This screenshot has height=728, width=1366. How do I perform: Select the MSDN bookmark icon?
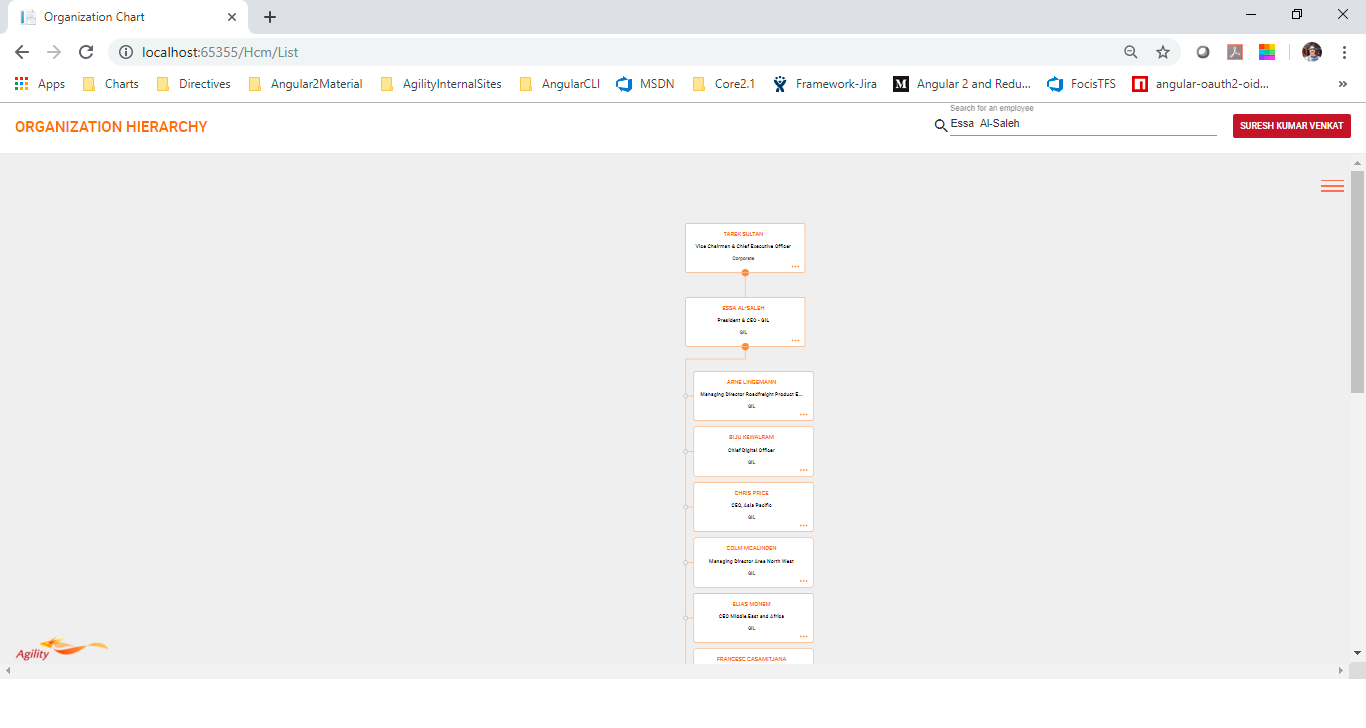tap(624, 84)
